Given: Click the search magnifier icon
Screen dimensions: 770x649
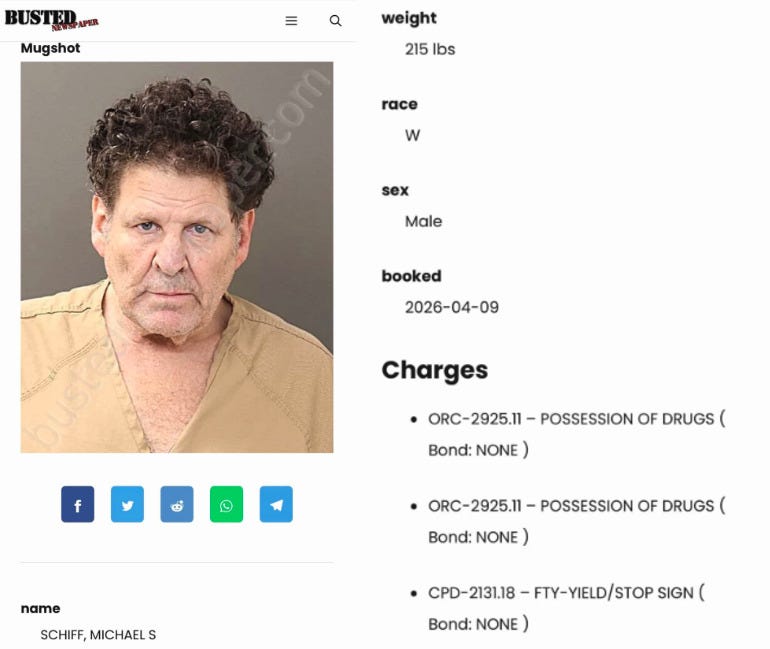Looking at the screenshot, I should 335,21.
